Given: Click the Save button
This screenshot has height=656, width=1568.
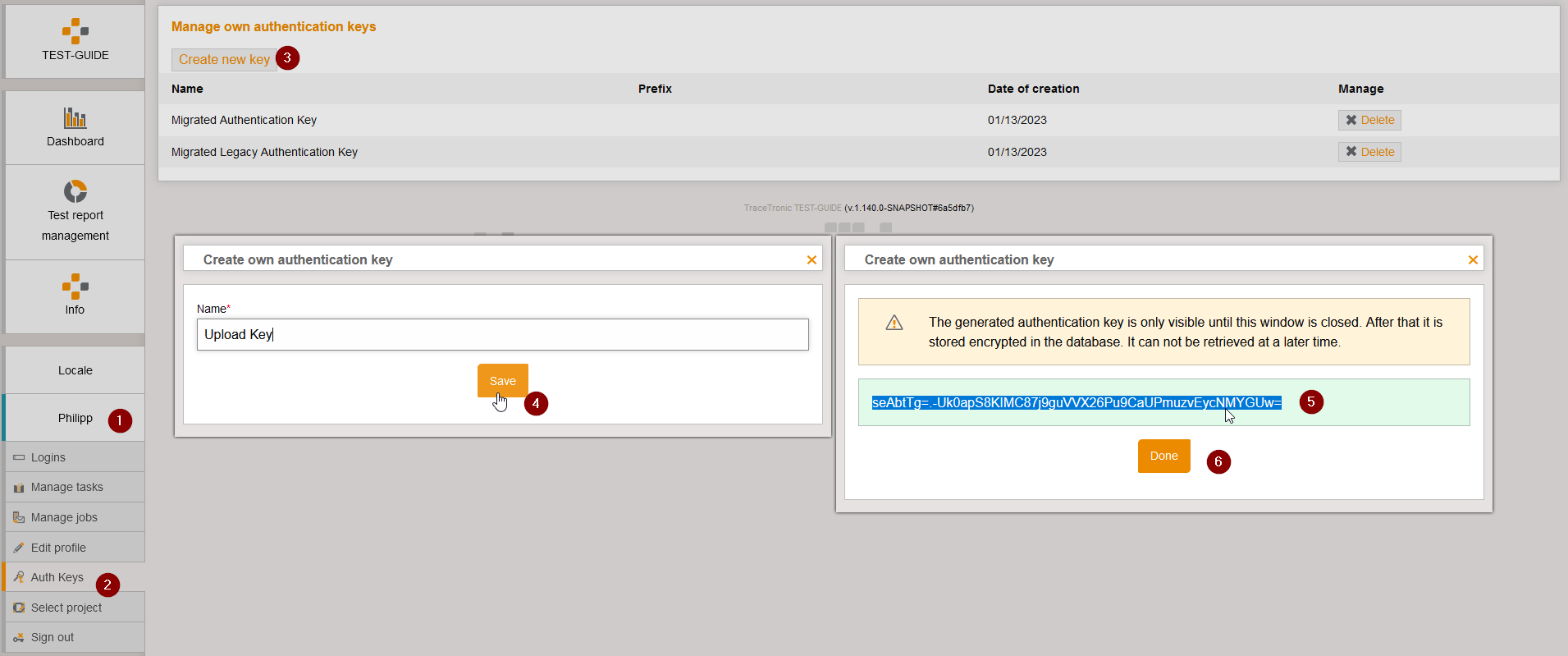Looking at the screenshot, I should coord(503,381).
